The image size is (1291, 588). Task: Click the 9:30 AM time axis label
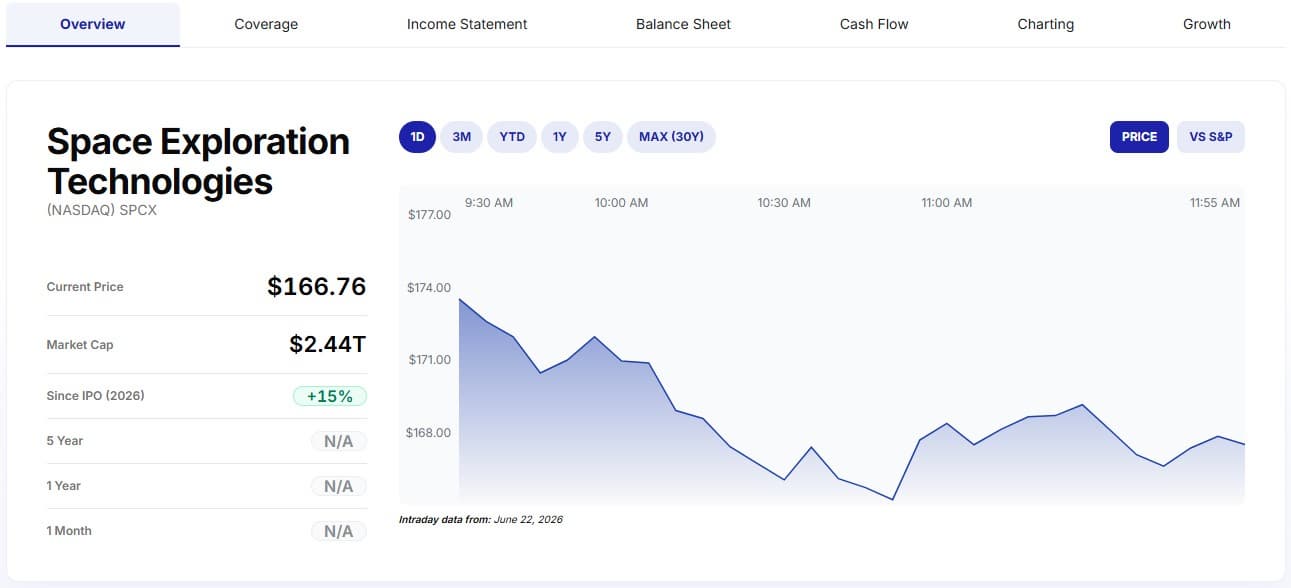coord(489,203)
